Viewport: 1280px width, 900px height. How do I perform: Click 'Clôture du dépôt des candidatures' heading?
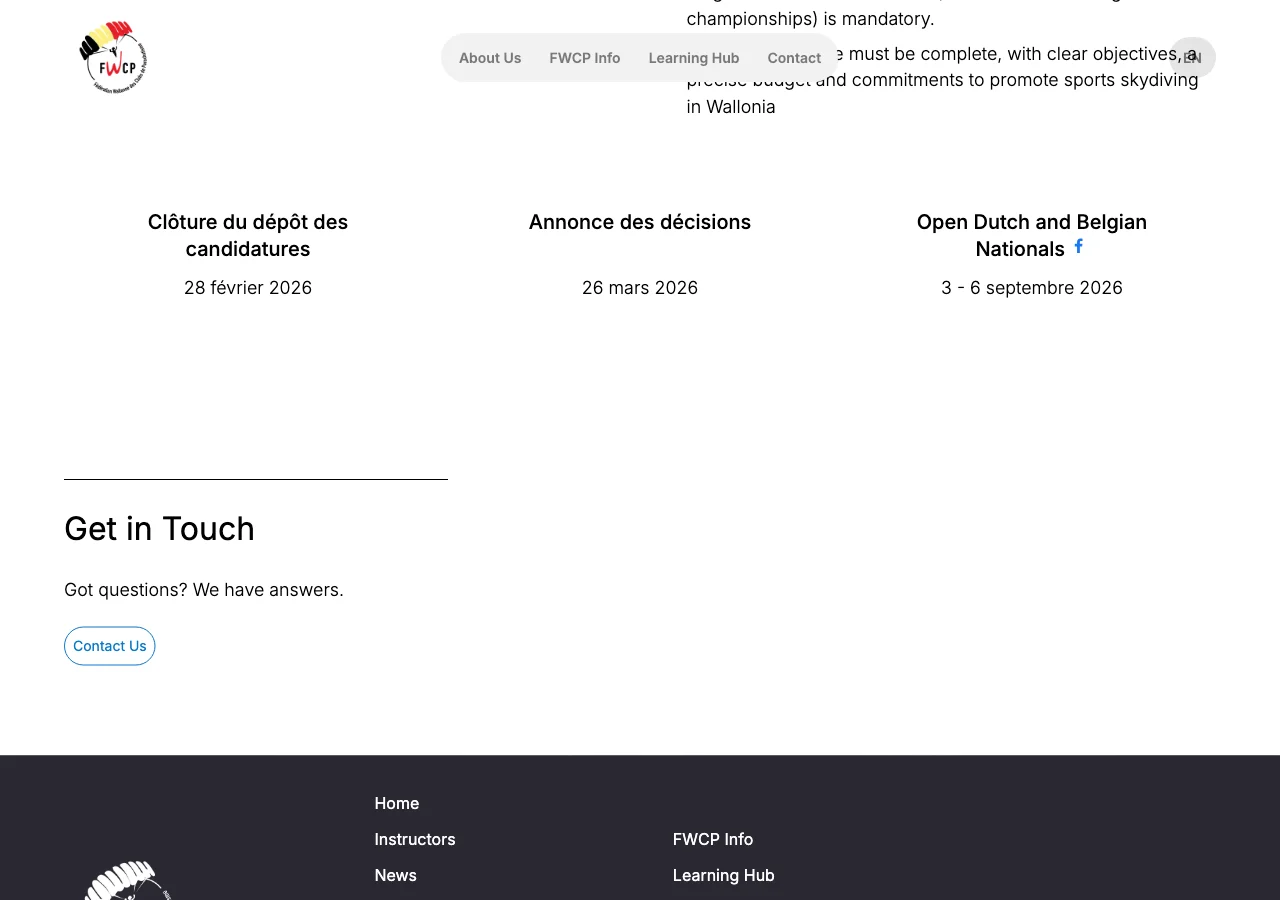pyautogui.click(x=248, y=235)
